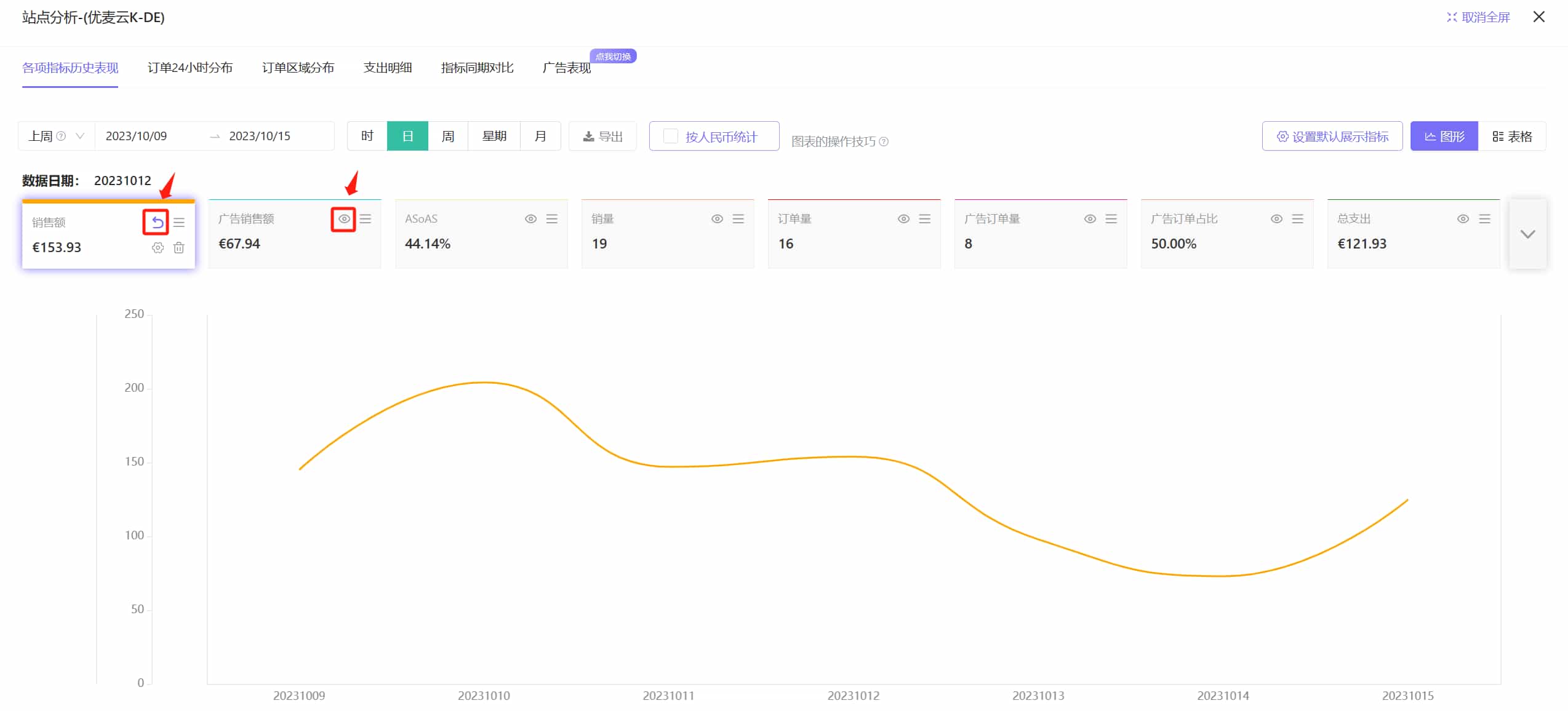Open the 指标同期对比 tab
Viewport: 1568px width, 711px height.
tap(477, 68)
